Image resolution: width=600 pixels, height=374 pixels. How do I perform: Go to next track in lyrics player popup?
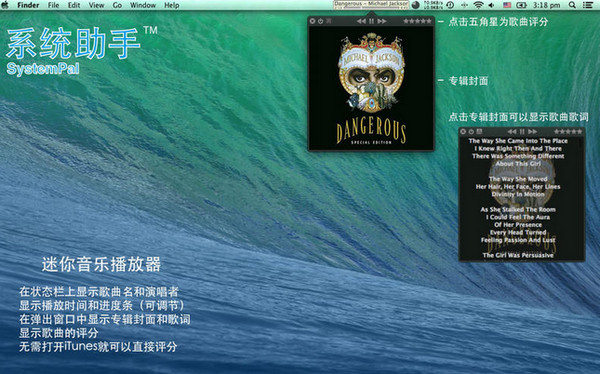[x=532, y=131]
